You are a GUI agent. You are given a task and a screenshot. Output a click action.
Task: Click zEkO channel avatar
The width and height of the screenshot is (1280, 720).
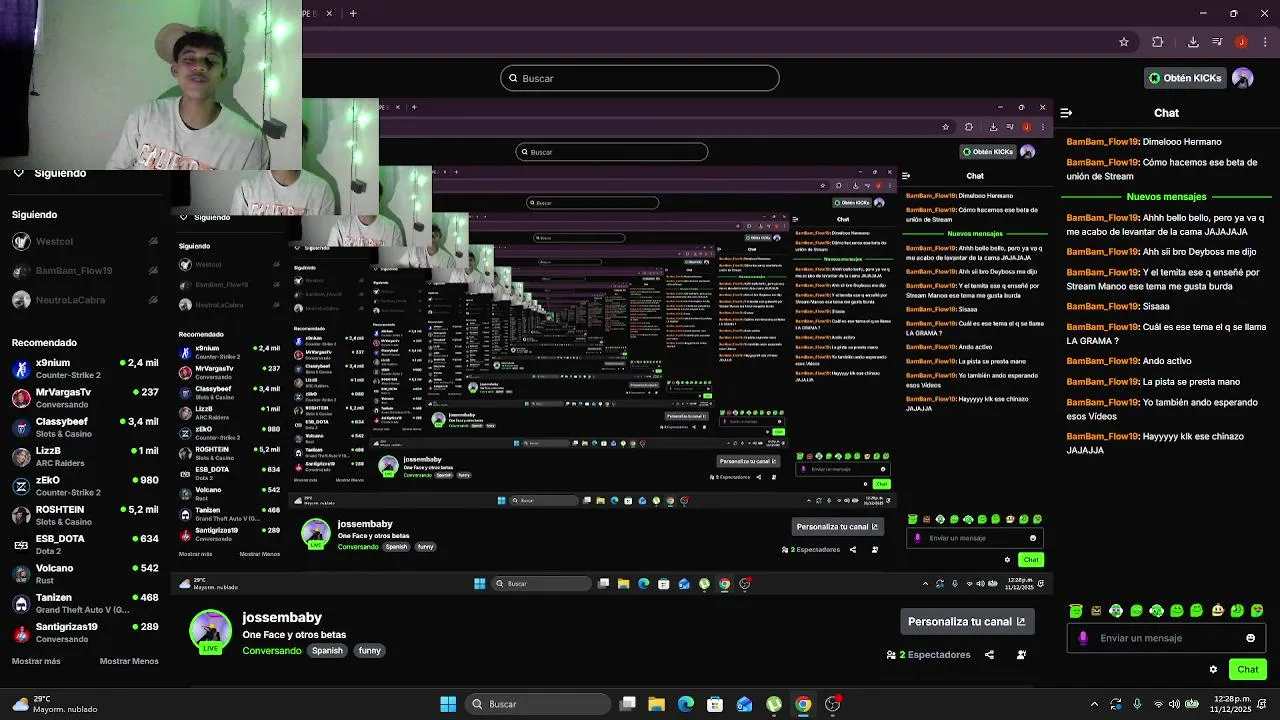(x=21, y=486)
